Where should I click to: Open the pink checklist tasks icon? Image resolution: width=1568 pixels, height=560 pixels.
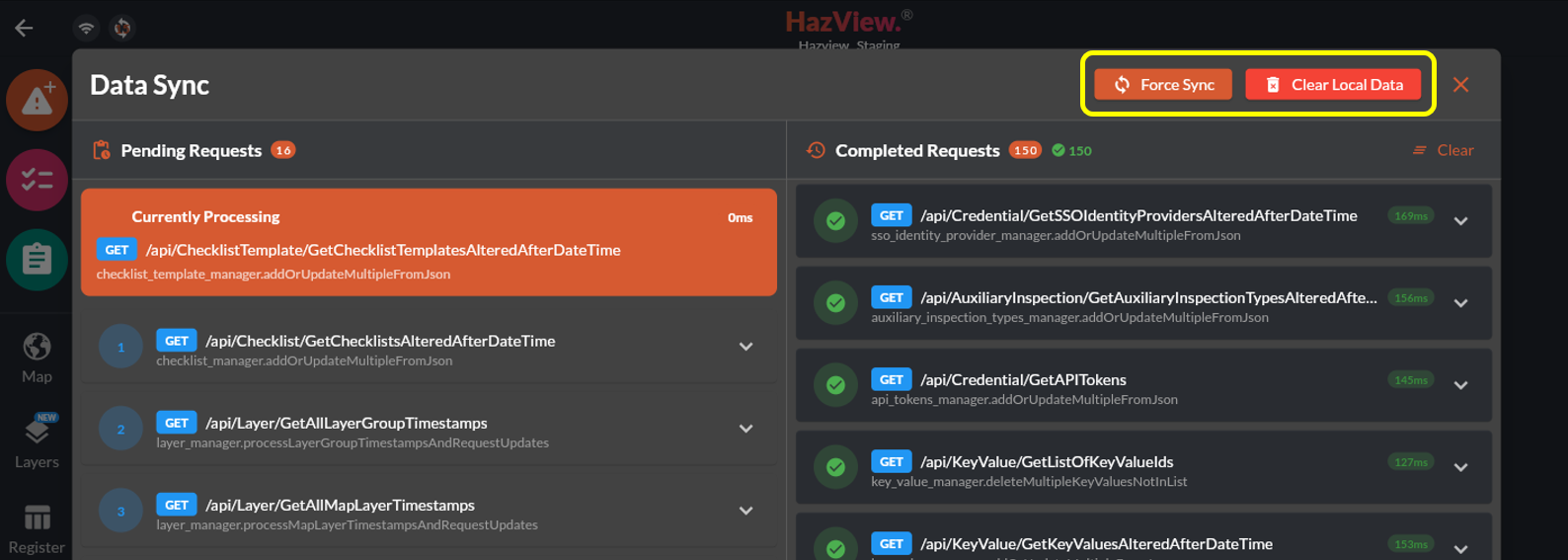tap(38, 180)
